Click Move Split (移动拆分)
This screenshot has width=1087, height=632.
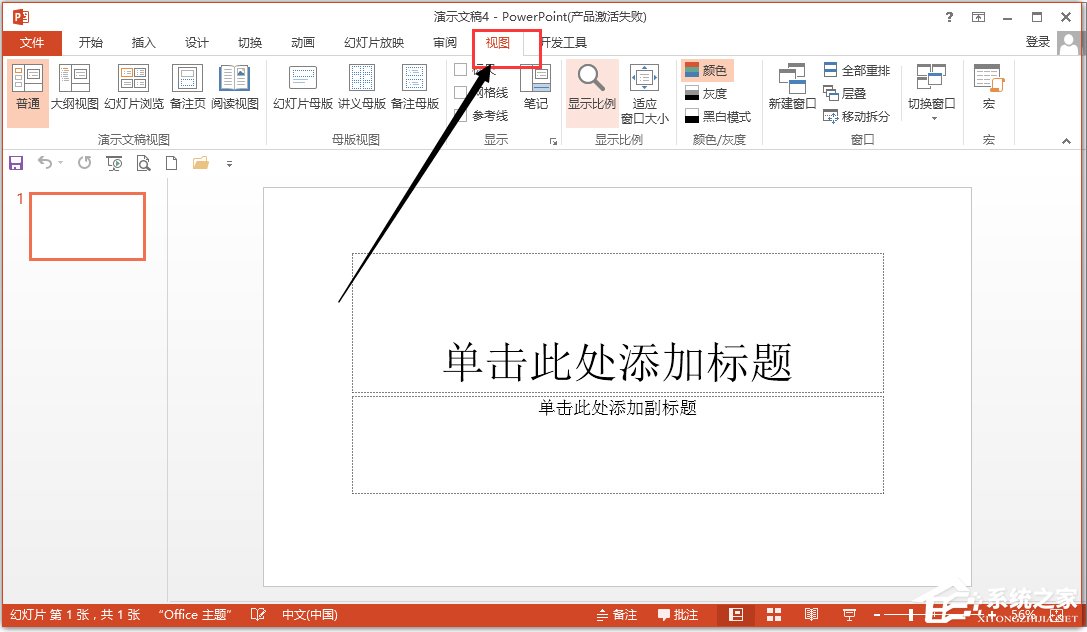coord(856,116)
